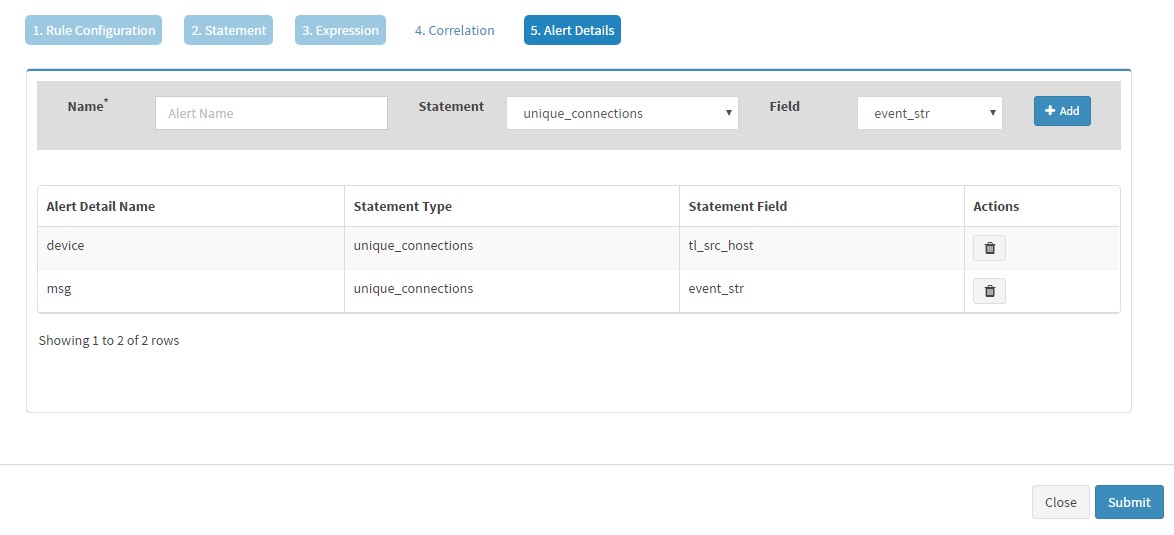This screenshot has height=535, width=1174.
Task: Submit the alert rule
Action: coord(1129,502)
